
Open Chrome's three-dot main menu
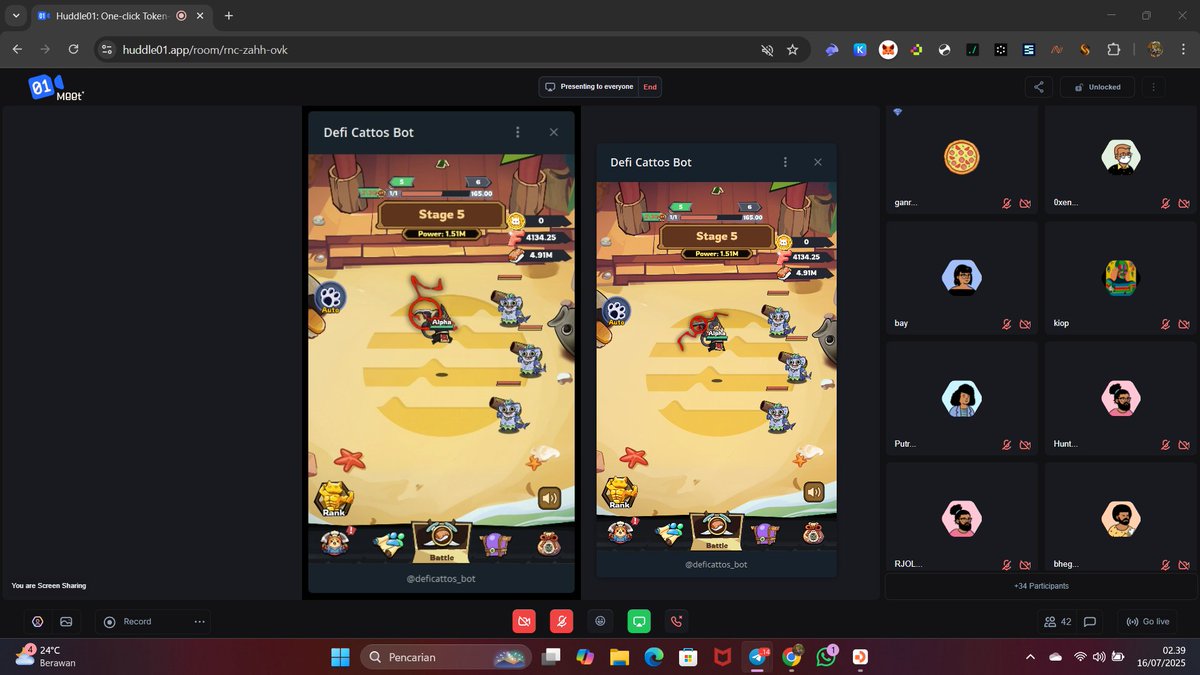(1182, 49)
